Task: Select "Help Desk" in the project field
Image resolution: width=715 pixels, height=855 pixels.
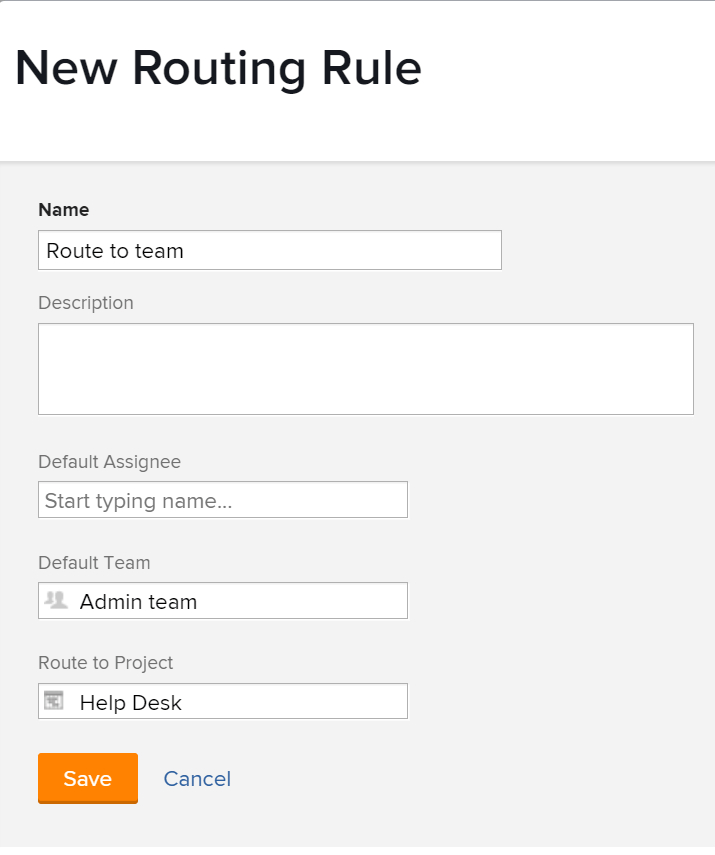Action: (131, 702)
